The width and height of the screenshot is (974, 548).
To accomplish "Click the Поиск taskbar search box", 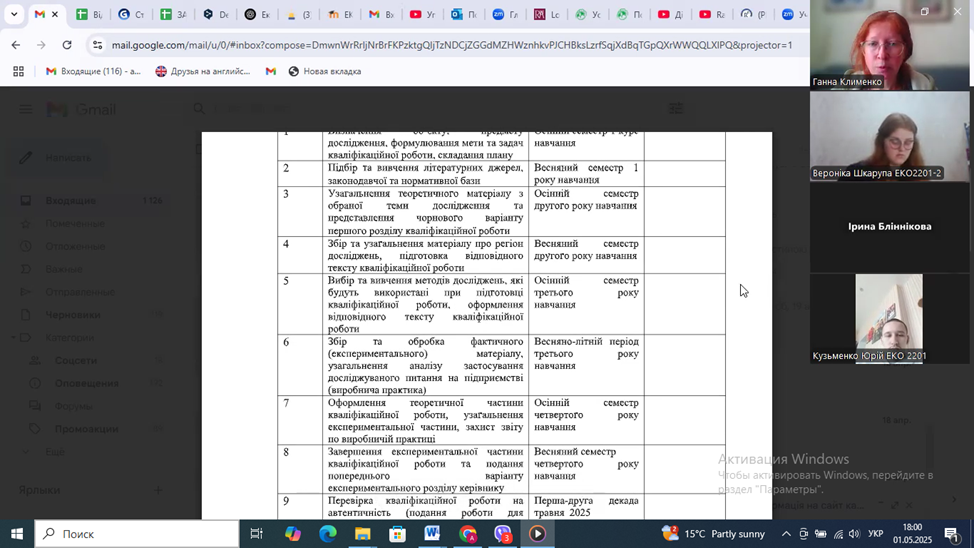I will click(x=137, y=534).
